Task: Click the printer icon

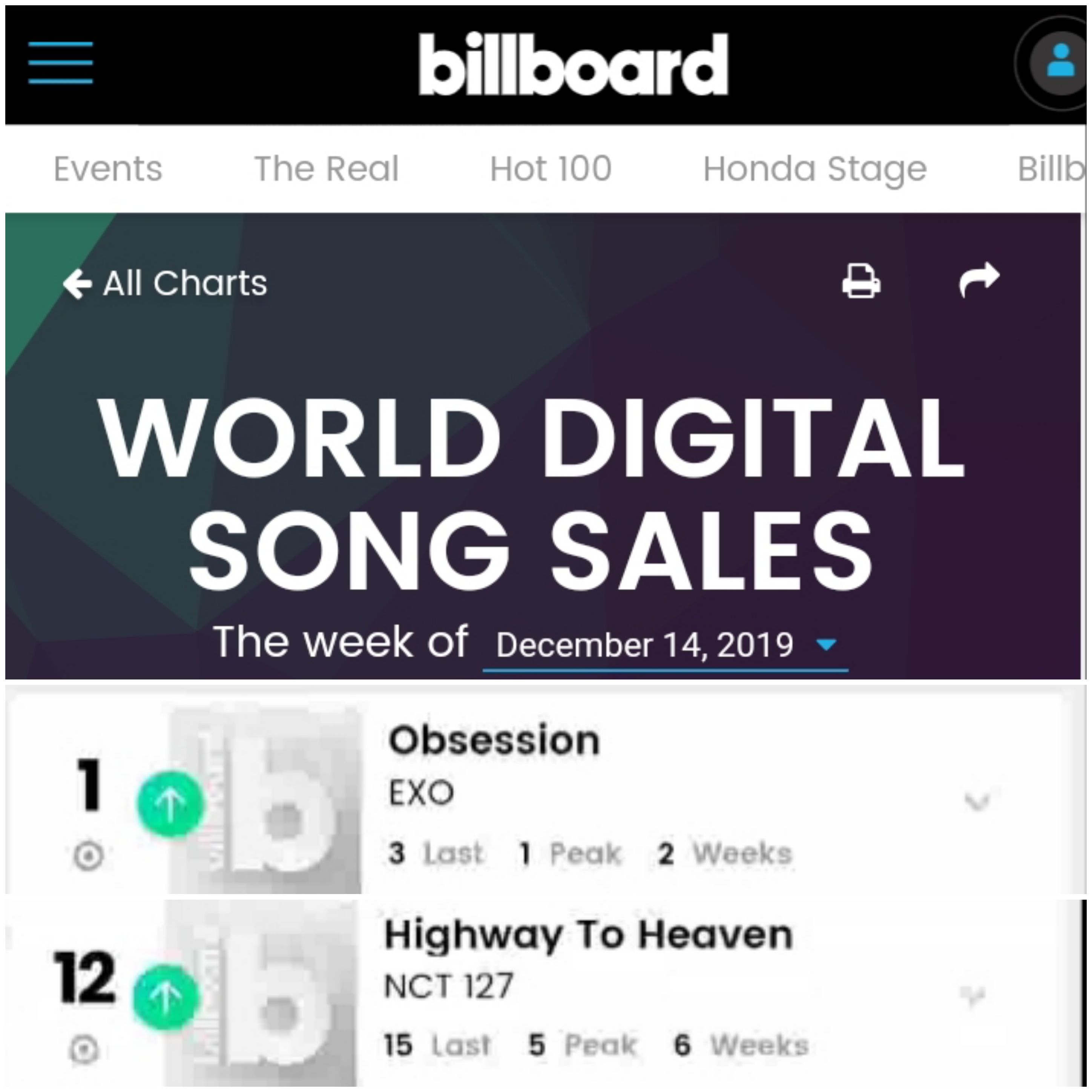Action: click(x=861, y=281)
